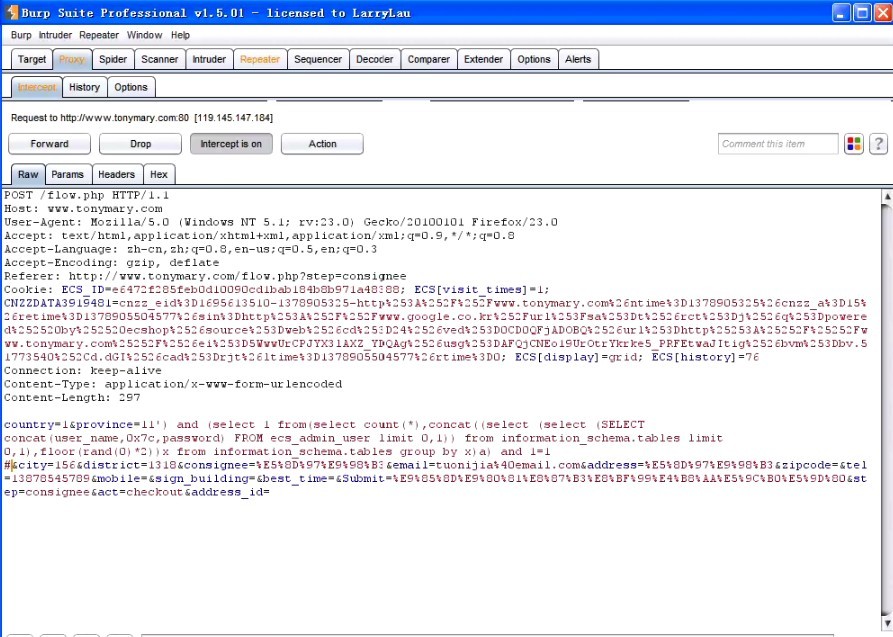Click the request editor scroll up arrow
The height and width of the screenshot is (637, 893).
pos(887,197)
